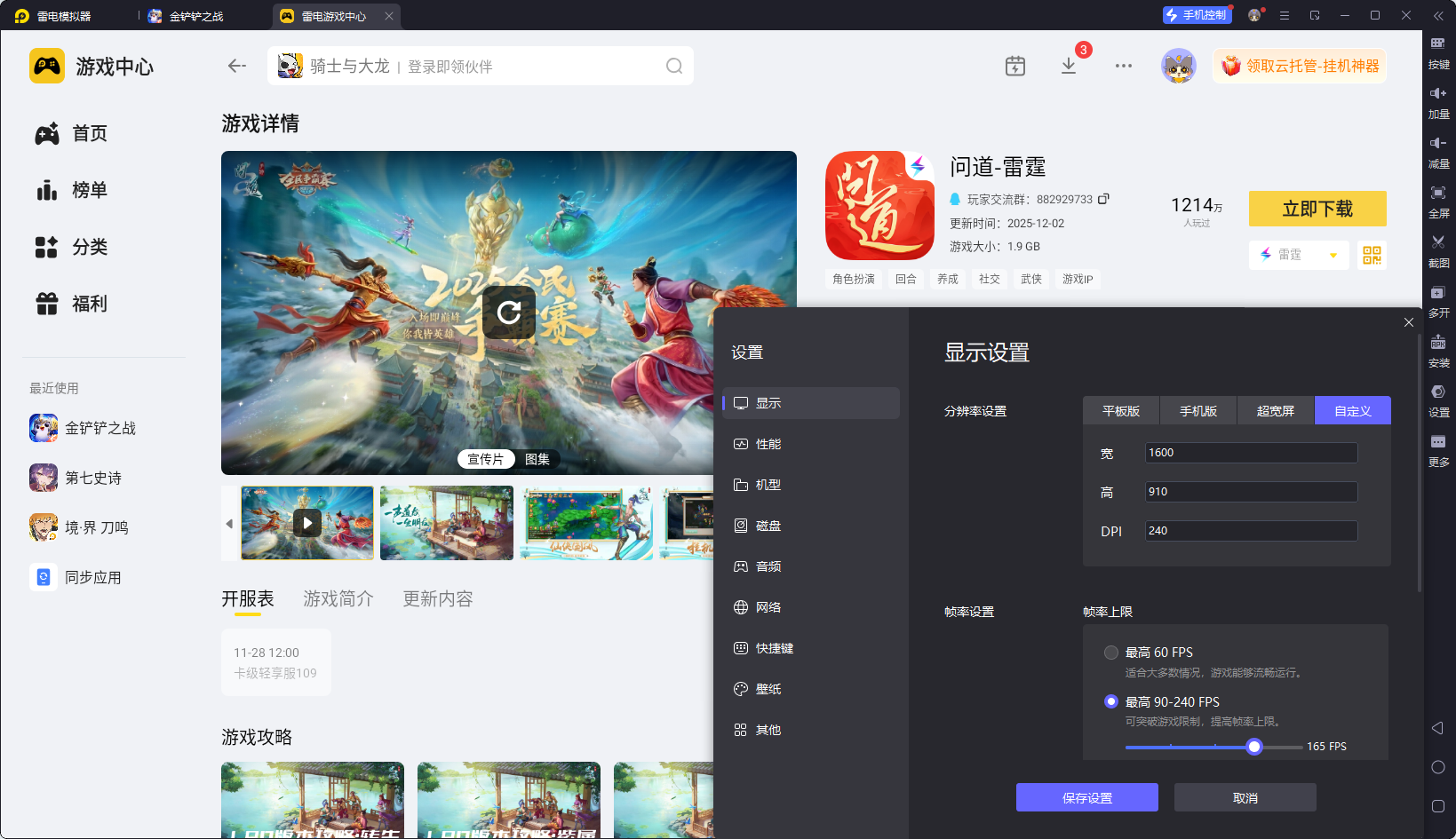Switch resolution to 手机版 tab
Image resolution: width=1456 pixels, height=839 pixels.
(1198, 411)
